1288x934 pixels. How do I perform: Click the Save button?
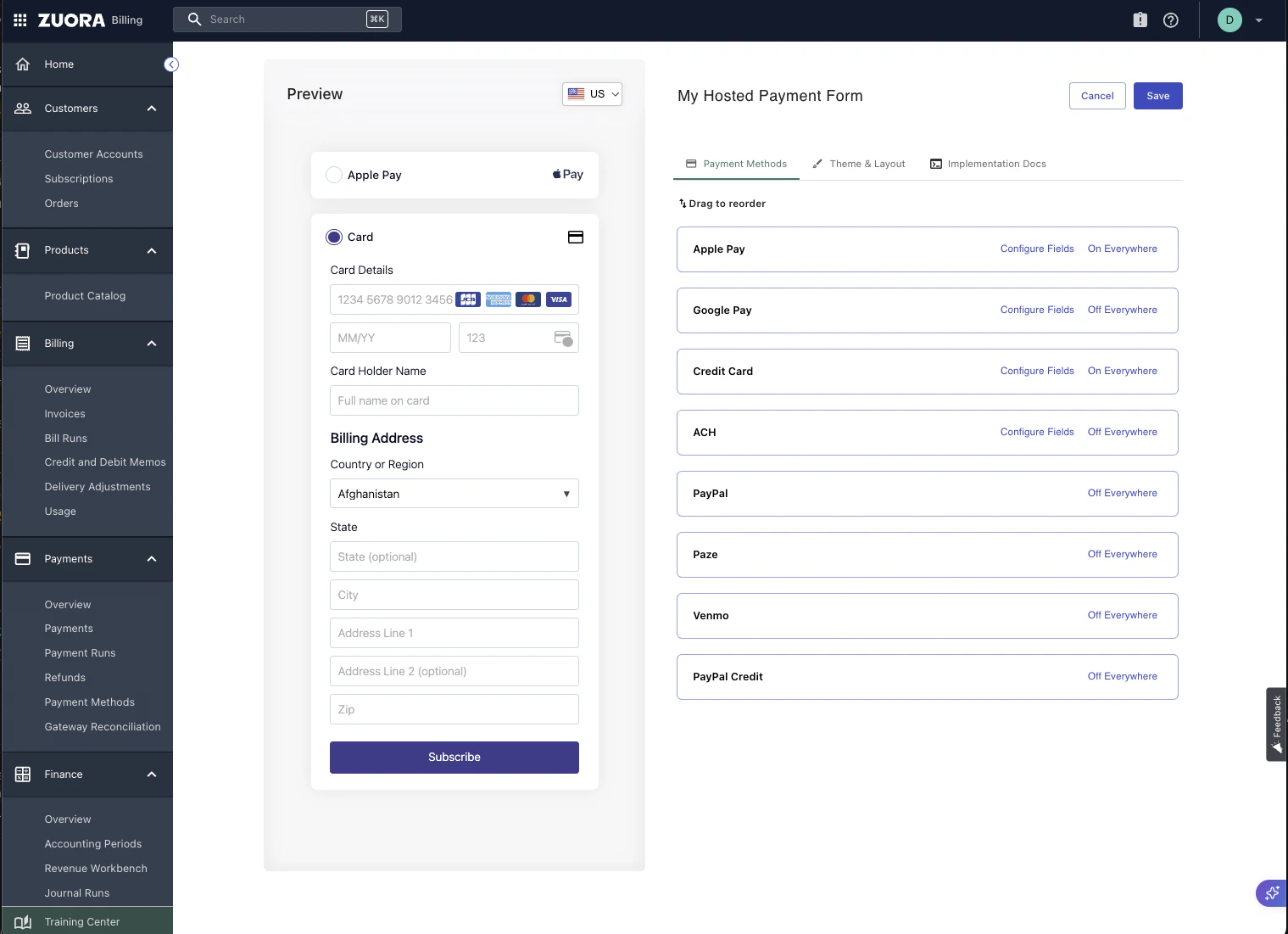(x=1158, y=96)
